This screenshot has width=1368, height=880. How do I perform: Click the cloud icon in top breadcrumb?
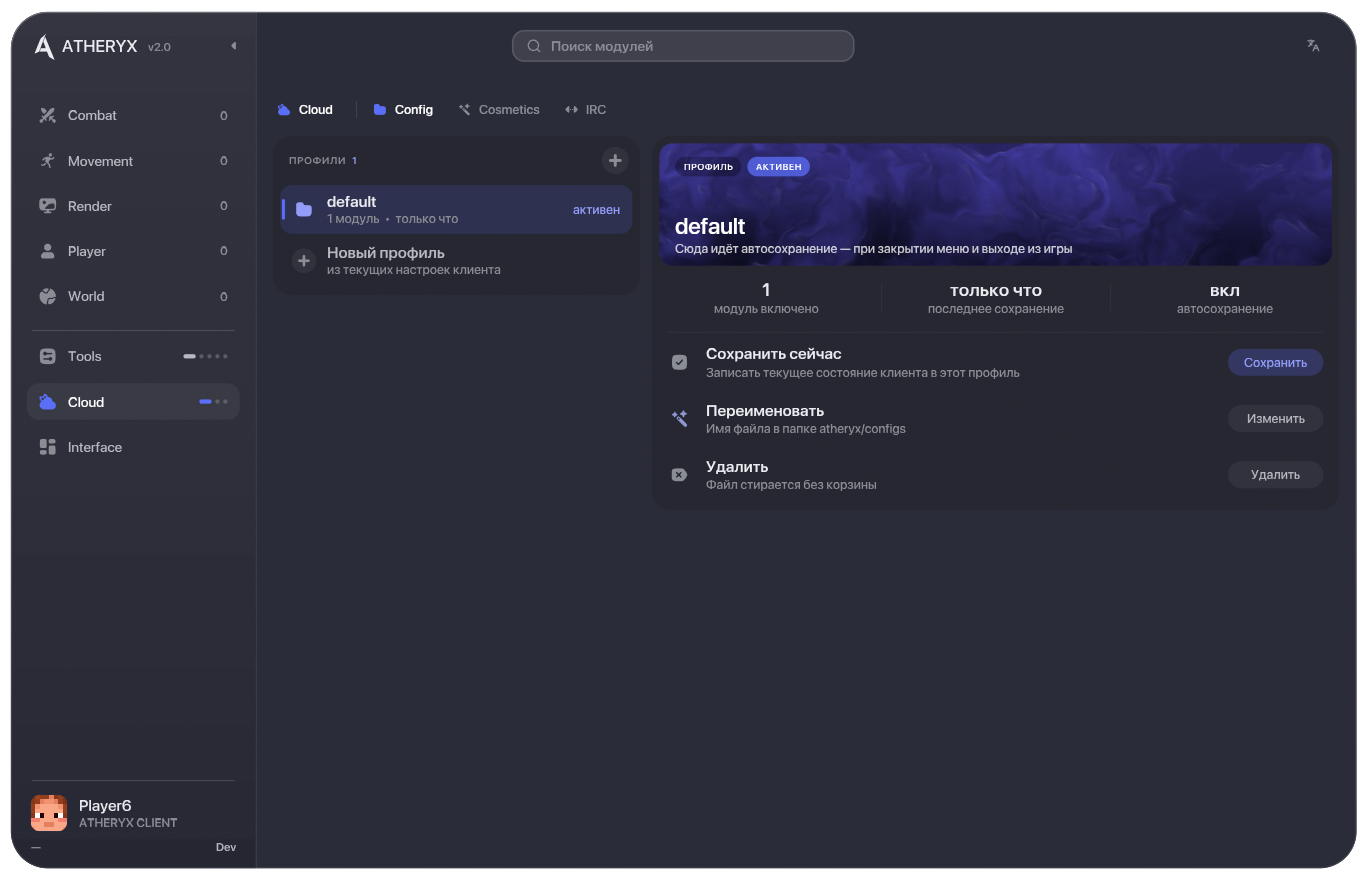(284, 110)
